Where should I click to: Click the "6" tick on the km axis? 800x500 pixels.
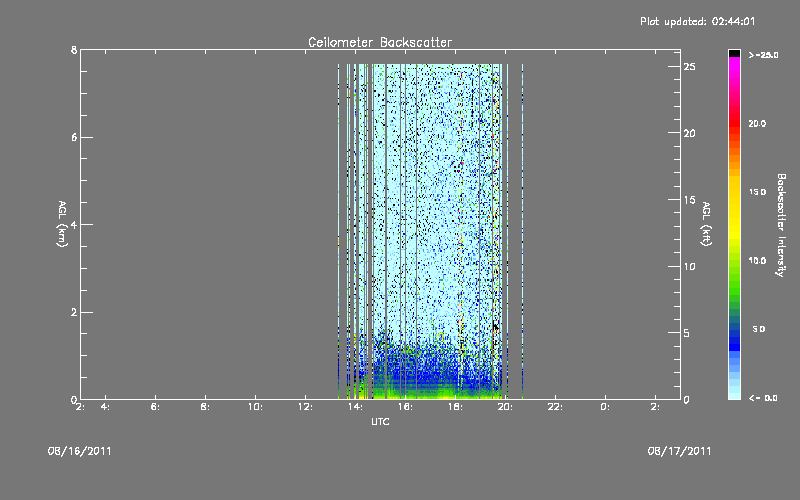click(74, 137)
